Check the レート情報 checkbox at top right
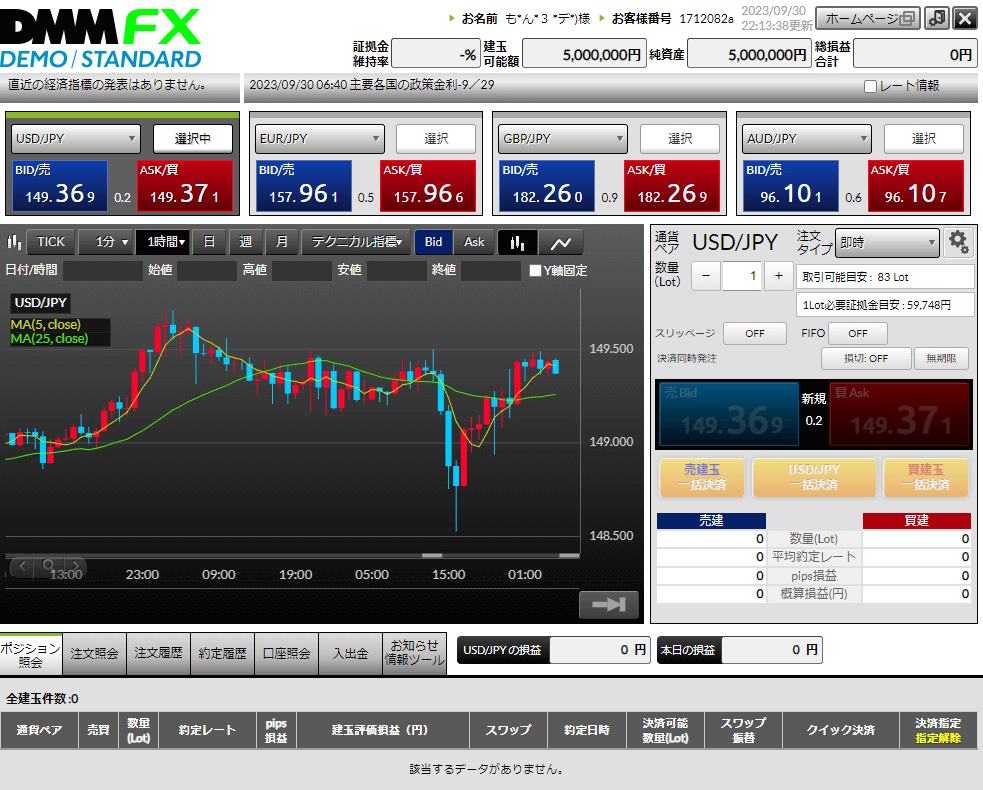This screenshot has width=983, height=790. pyautogui.click(x=869, y=87)
